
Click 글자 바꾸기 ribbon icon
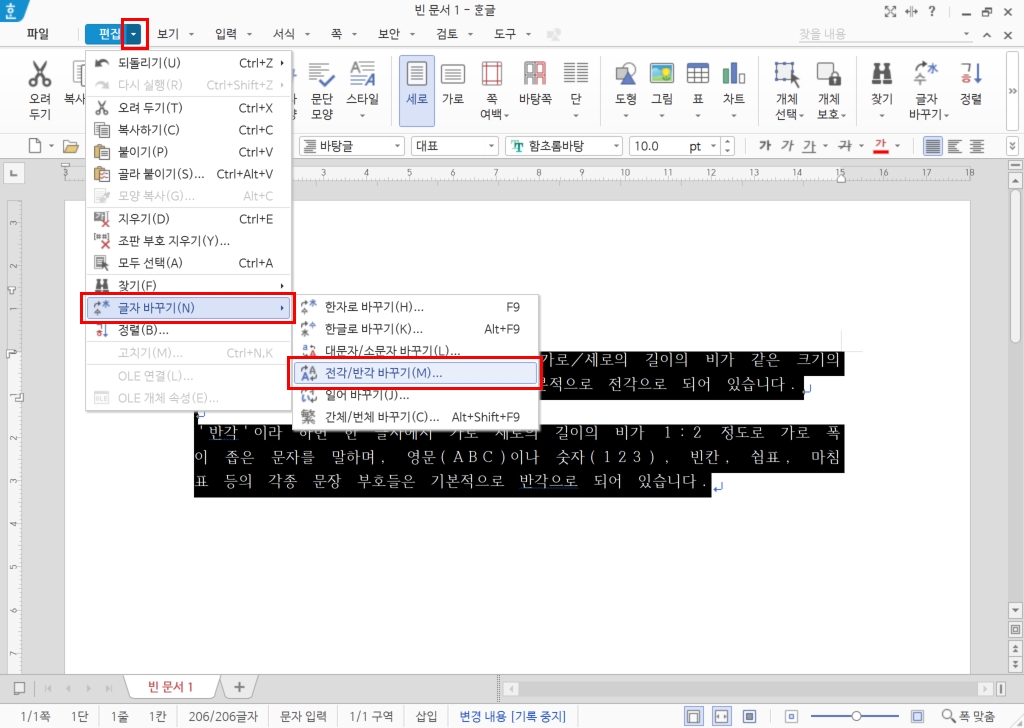[x=926, y=74]
